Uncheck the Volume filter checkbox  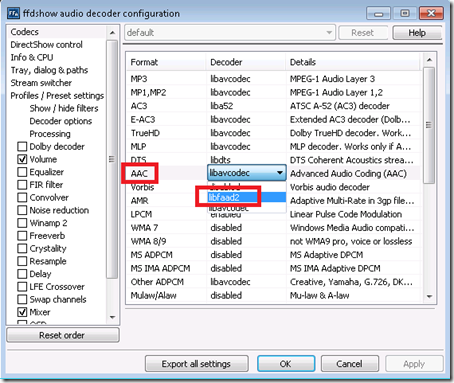pyautogui.click(x=22, y=159)
